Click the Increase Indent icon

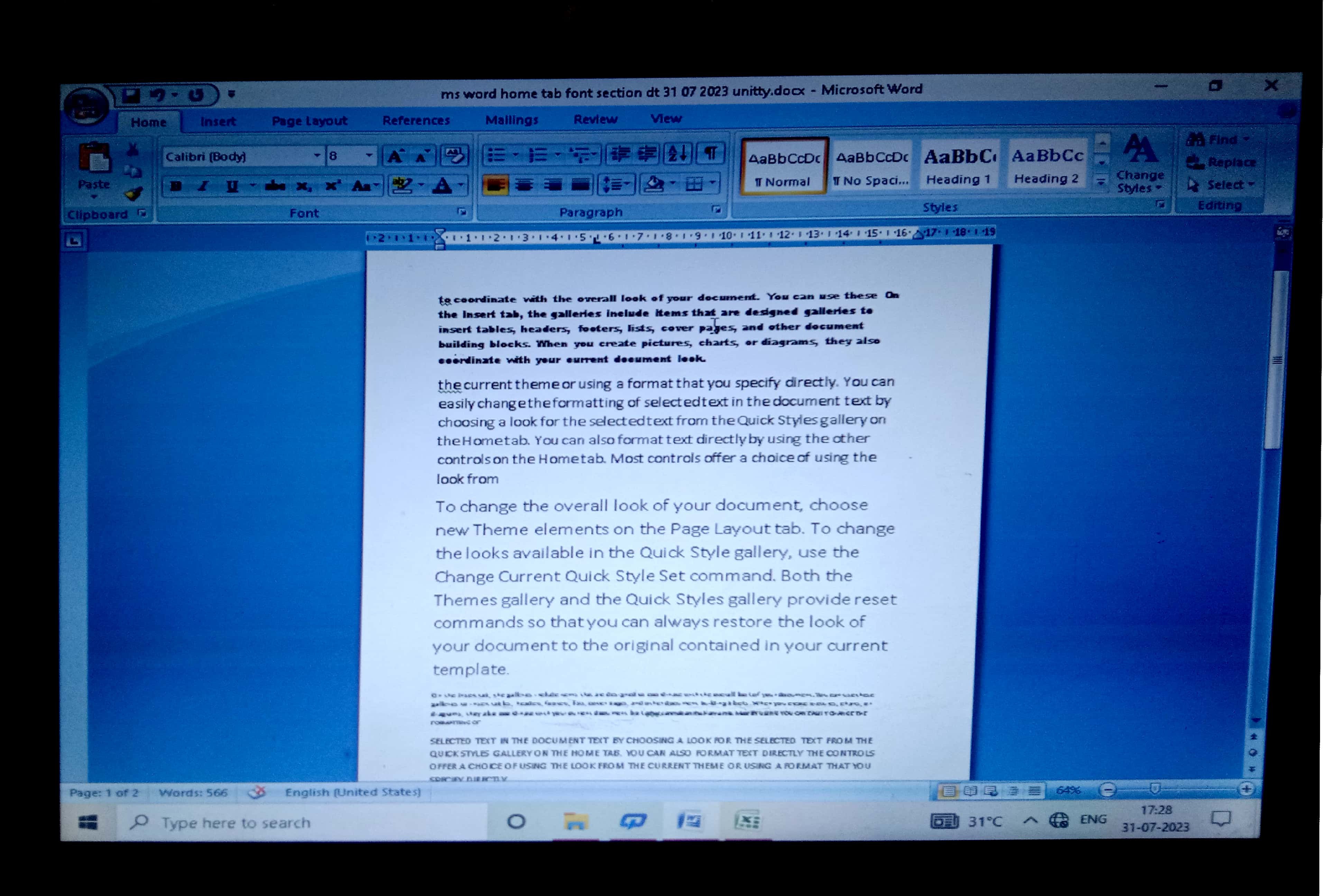[x=647, y=153]
